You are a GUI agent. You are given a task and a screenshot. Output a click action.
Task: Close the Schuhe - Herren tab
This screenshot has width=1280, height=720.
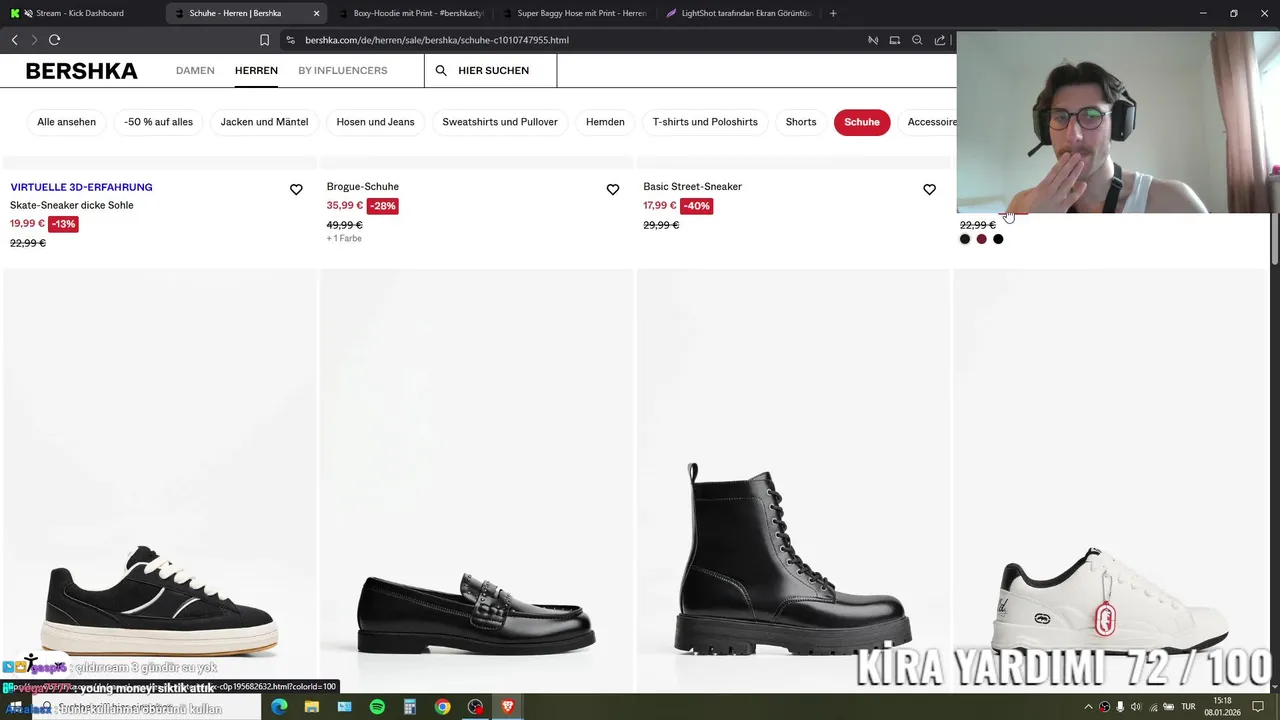317,13
